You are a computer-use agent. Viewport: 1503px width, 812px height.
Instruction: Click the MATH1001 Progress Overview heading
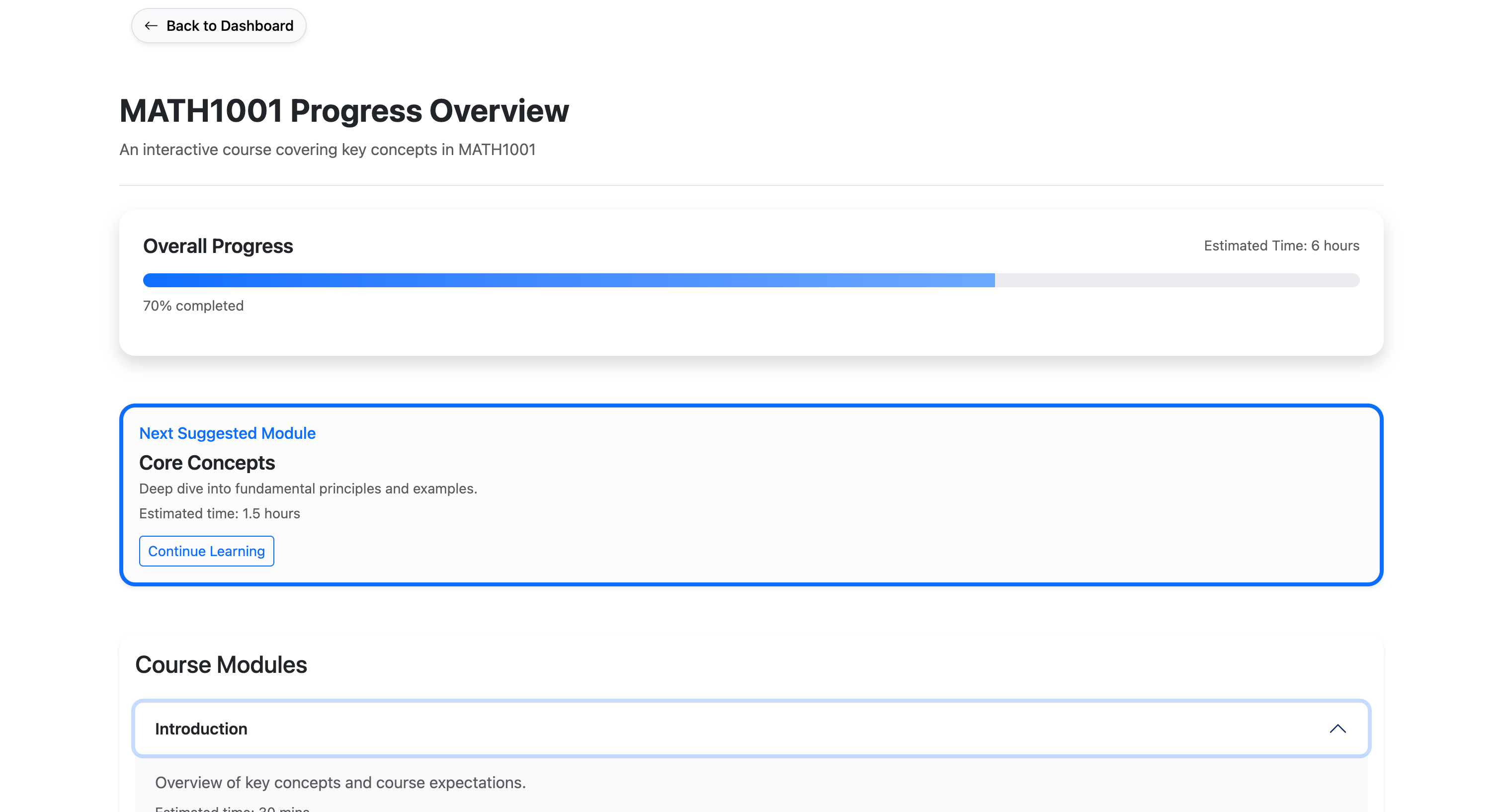[x=344, y=111]
